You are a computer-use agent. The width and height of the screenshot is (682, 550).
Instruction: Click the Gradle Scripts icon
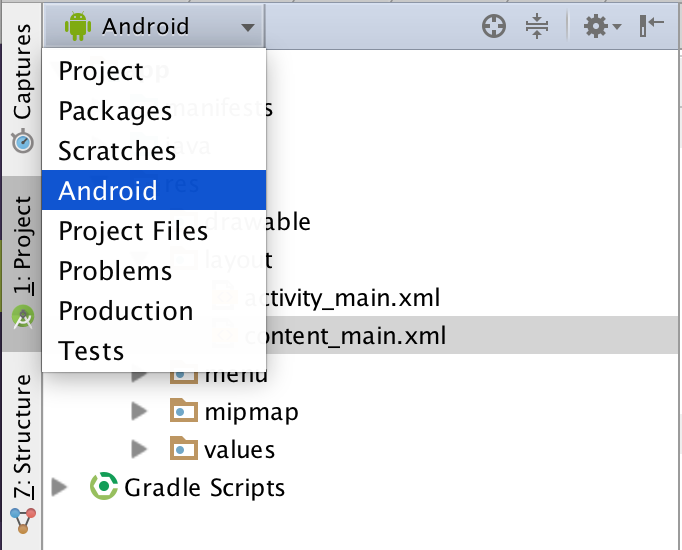[x=104, y=488]
